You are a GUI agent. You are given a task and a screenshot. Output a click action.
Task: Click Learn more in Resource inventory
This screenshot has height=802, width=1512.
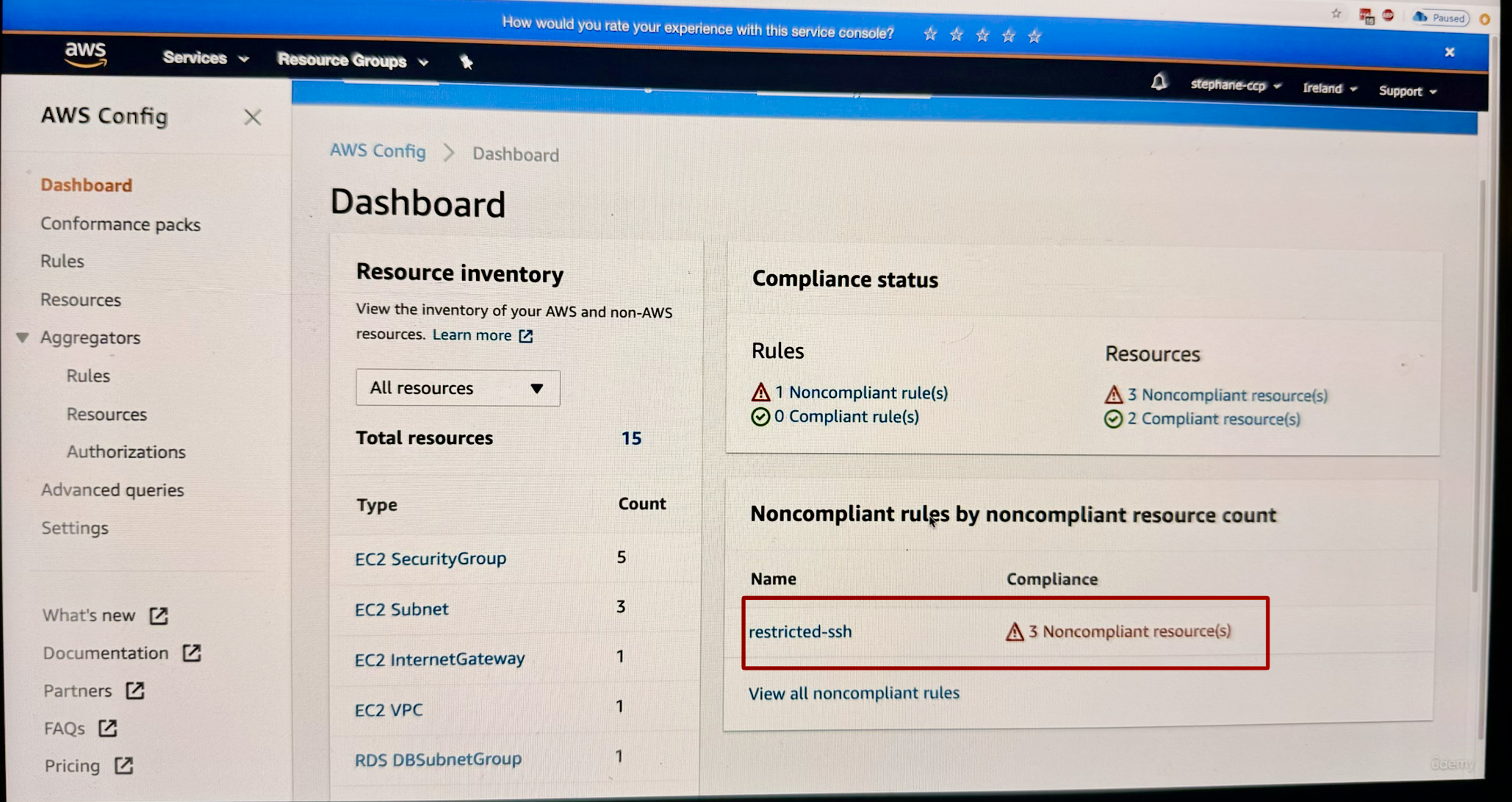(472, 335)
